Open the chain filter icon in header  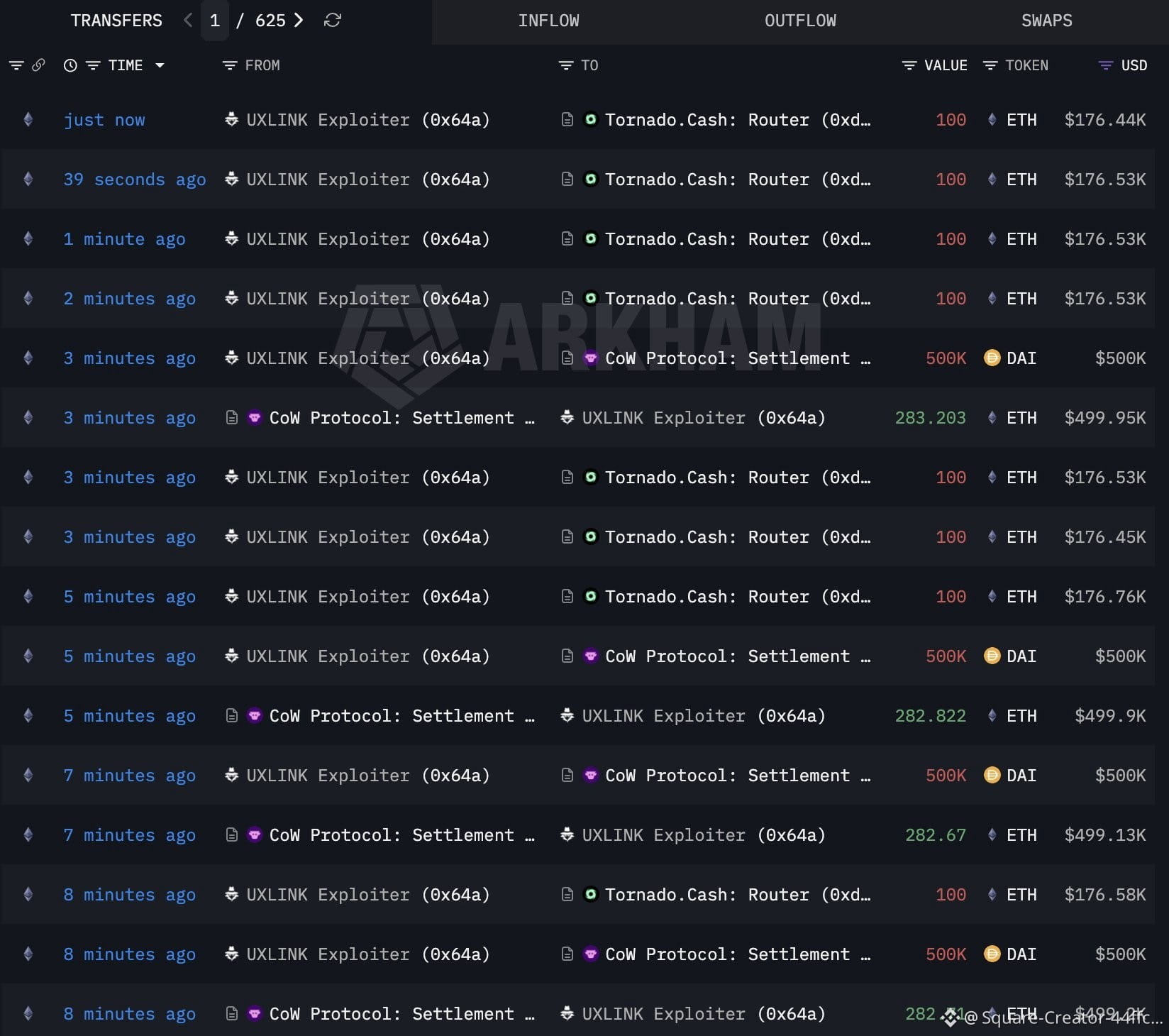(16, 65)
